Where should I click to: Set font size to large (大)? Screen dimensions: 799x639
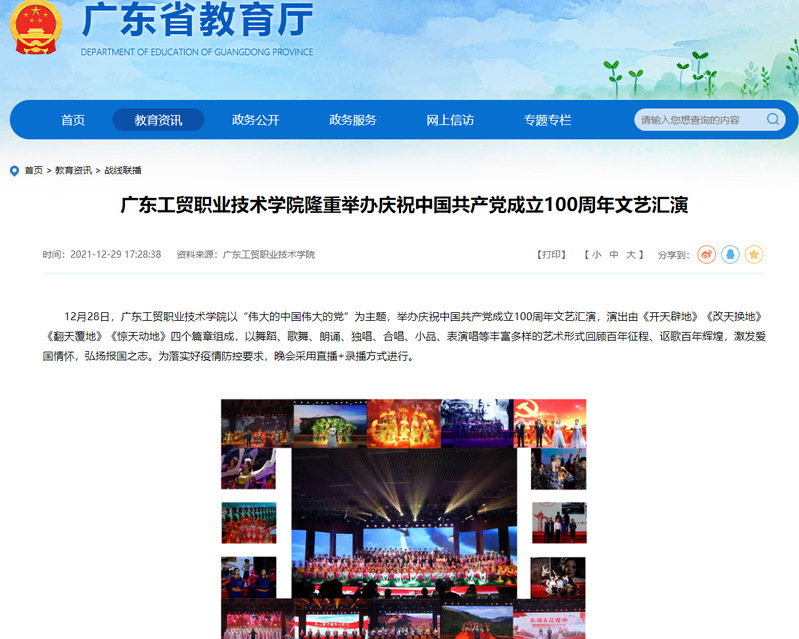pyautogui.click(x=630, y=255)
